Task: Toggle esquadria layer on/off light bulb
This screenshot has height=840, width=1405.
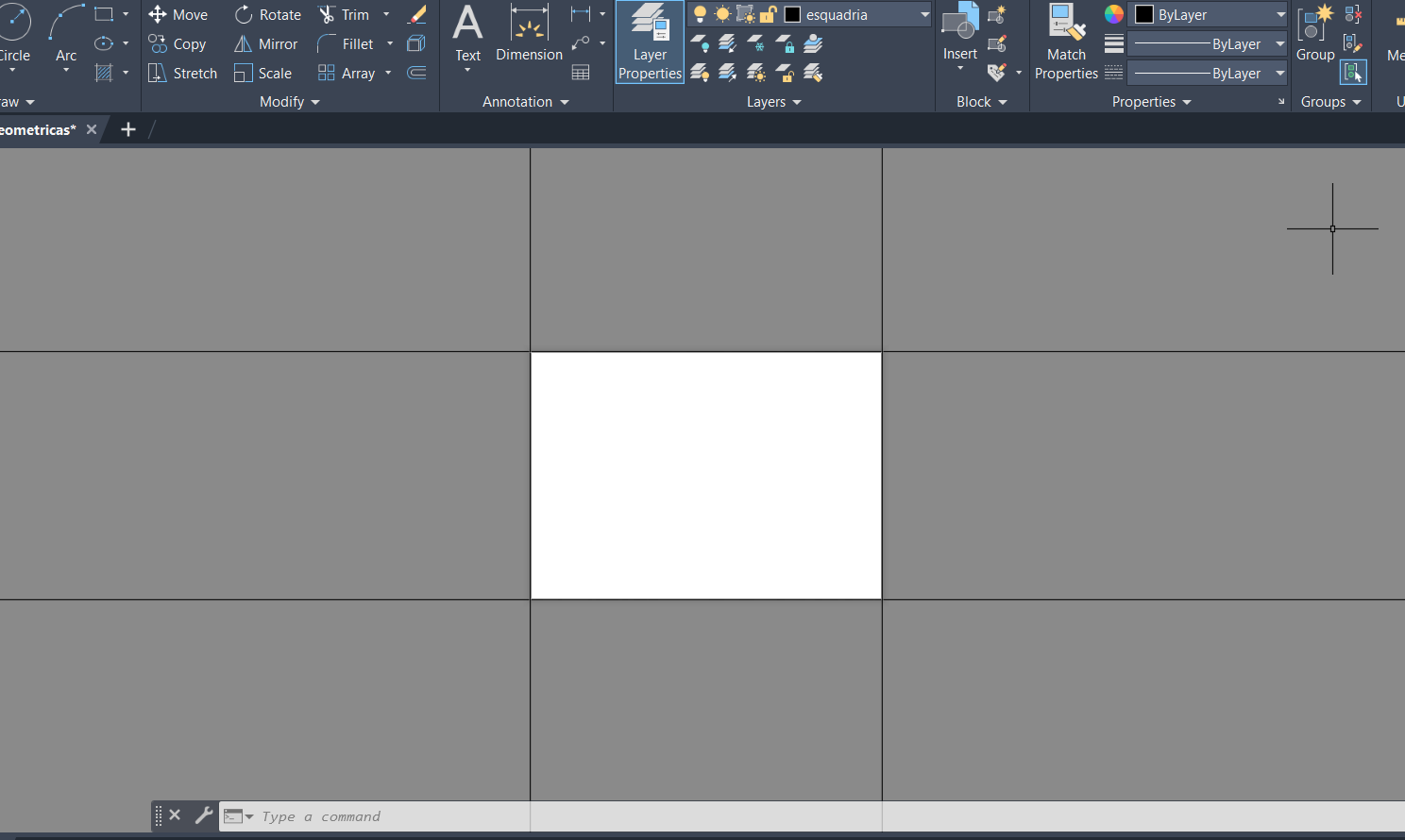Action: click(700, 14)
